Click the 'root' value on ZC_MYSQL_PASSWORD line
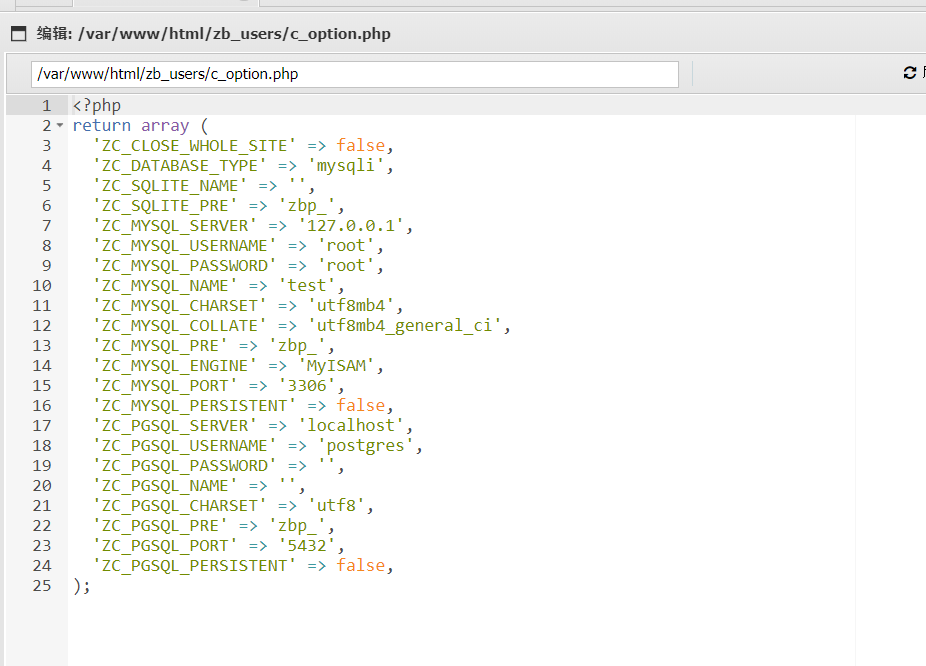 (x=346, y=266)
